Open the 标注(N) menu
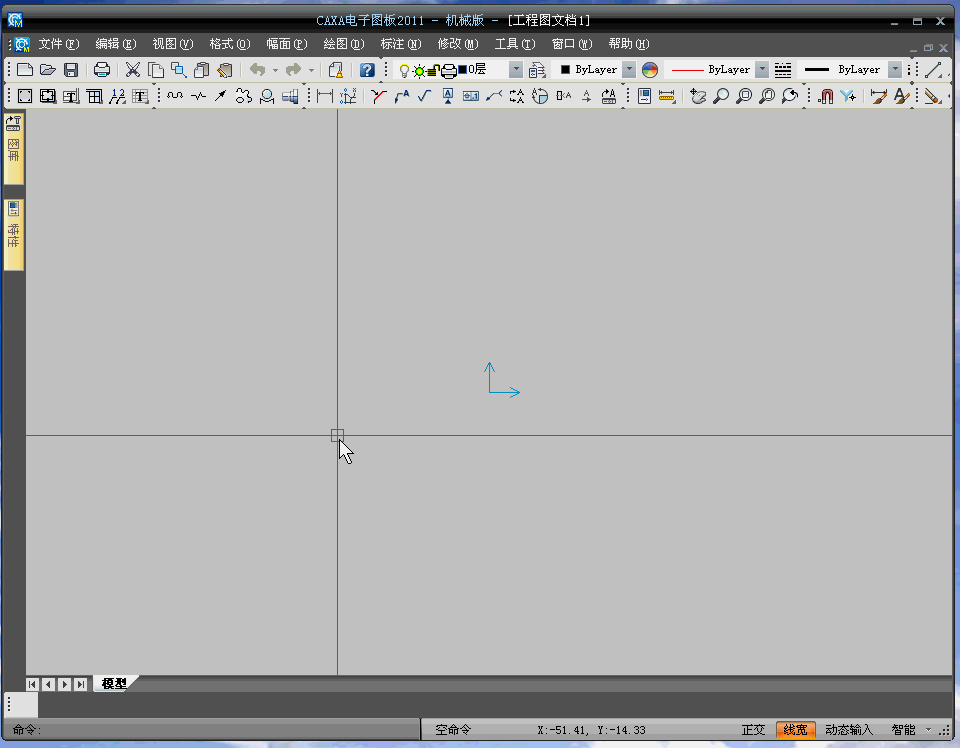The width and height of the screenshot is (960, 748). coord(400,44)
